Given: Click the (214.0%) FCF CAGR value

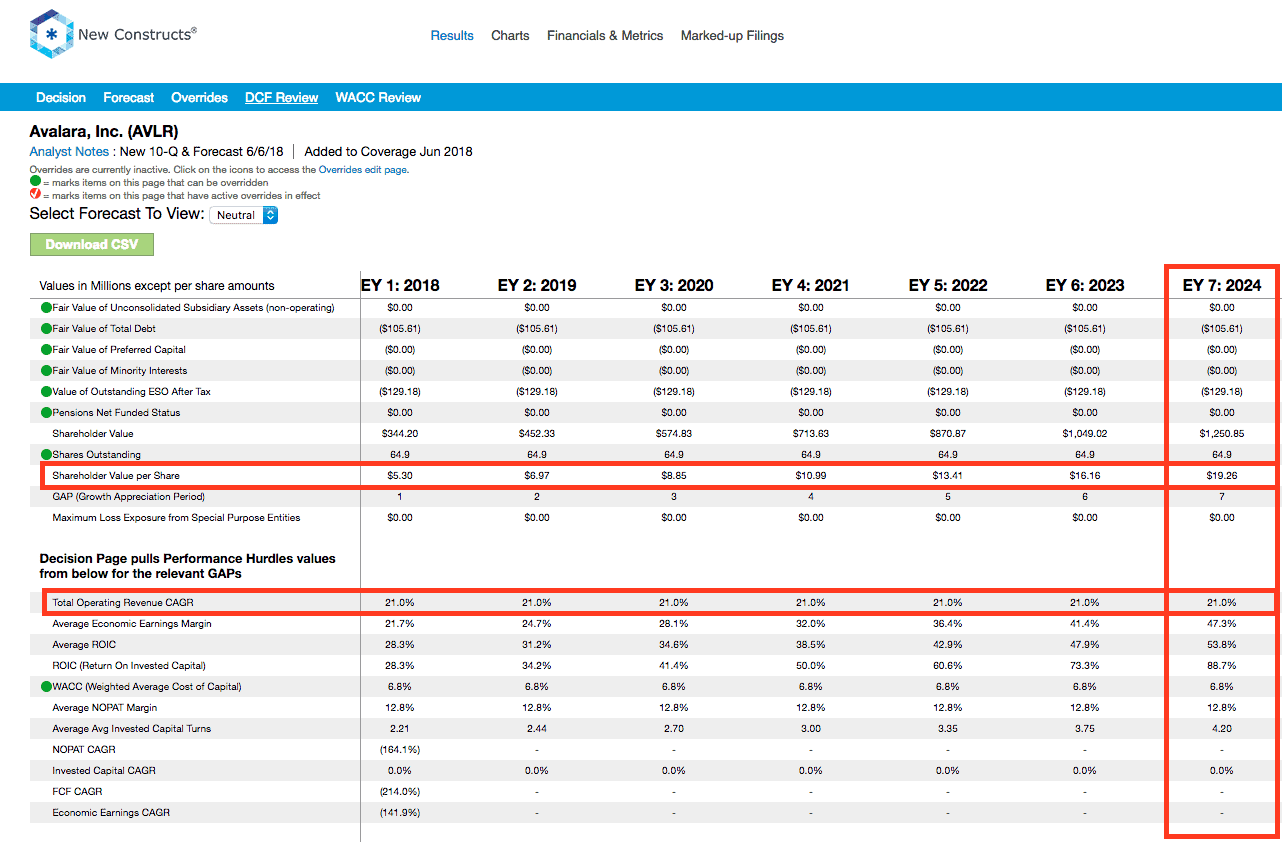Looking at the screenshot, I should (400, 791).
